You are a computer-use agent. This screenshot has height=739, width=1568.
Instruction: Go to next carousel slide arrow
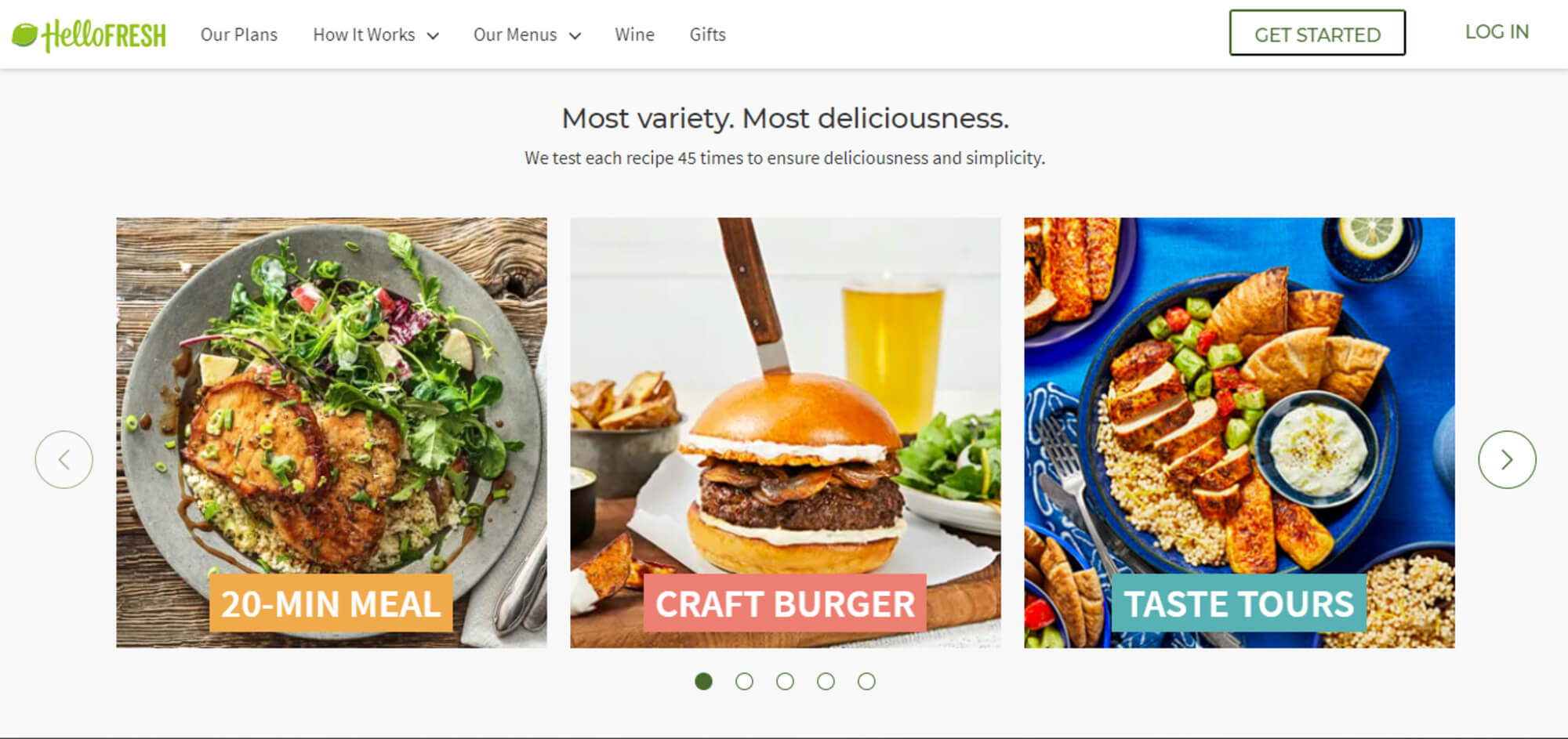[x=1506, y=460]
